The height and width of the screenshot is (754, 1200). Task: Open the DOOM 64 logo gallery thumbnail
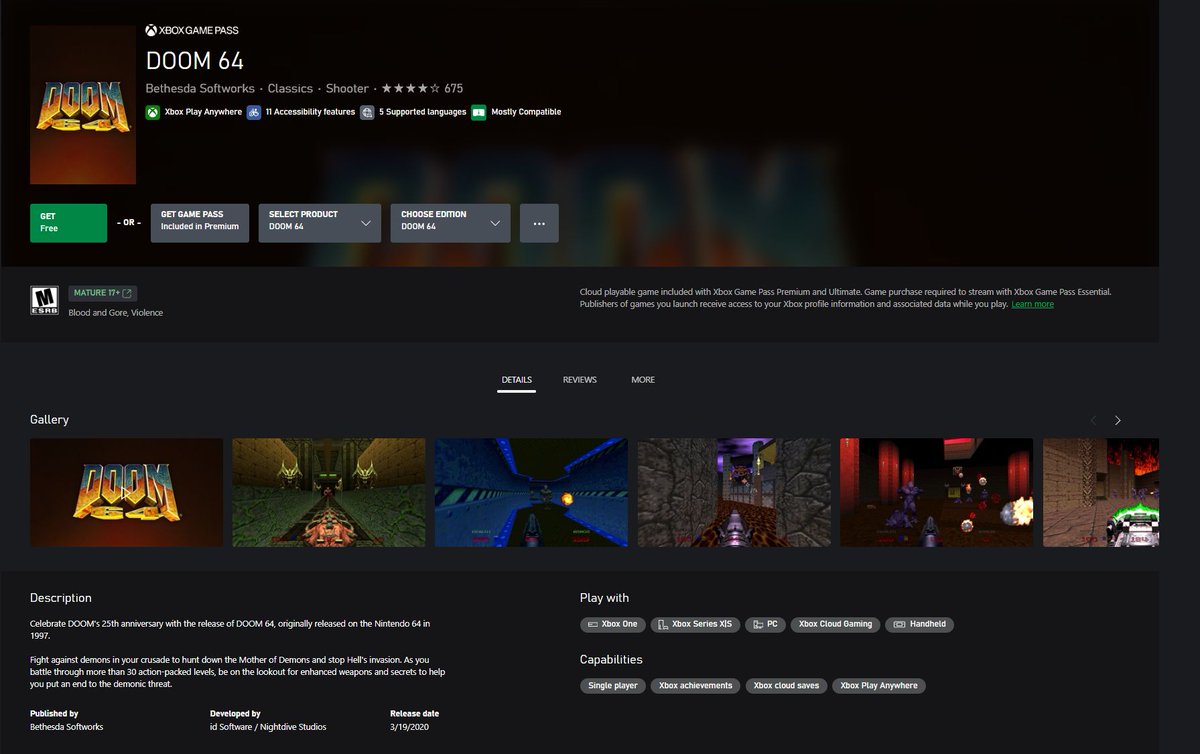coord(127,492)
